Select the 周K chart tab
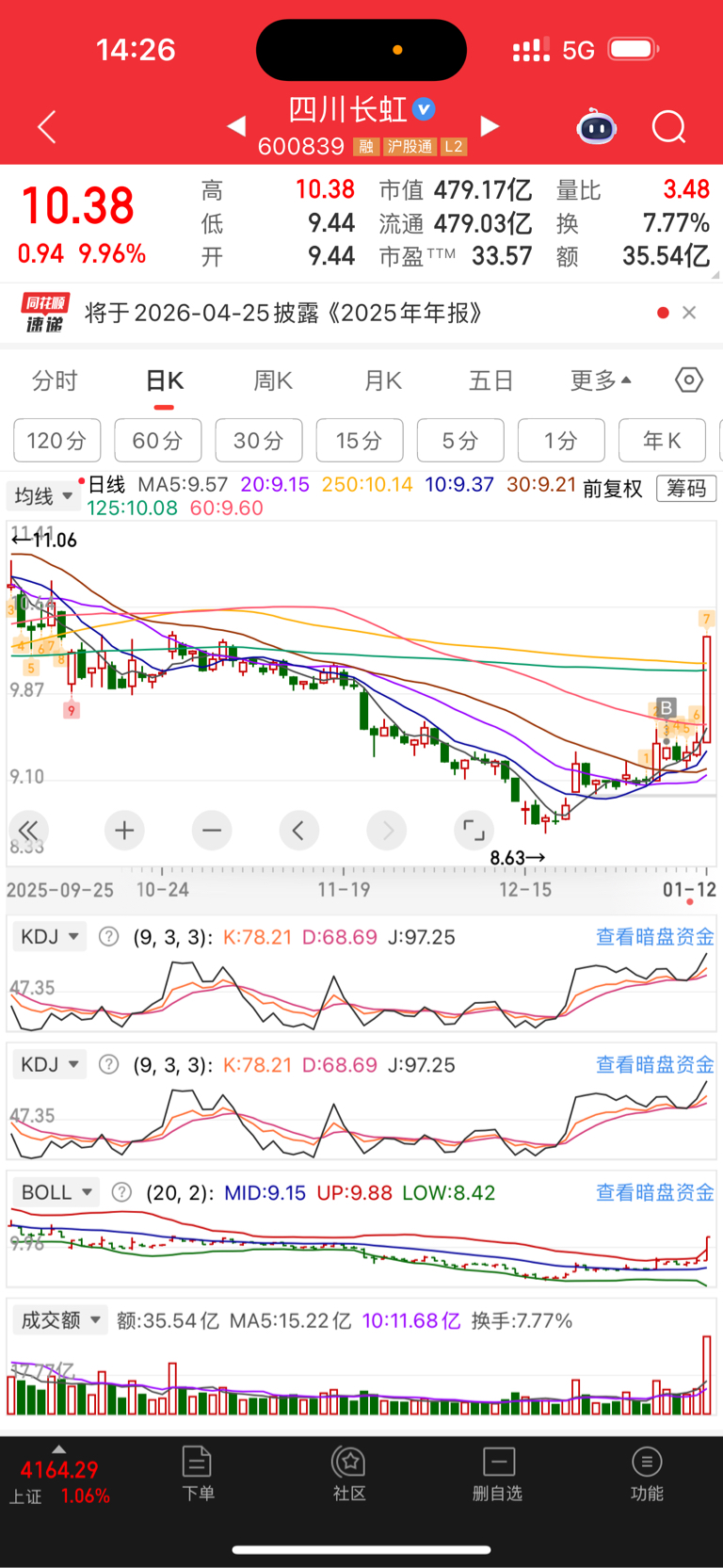 click(x=273, y=380)
